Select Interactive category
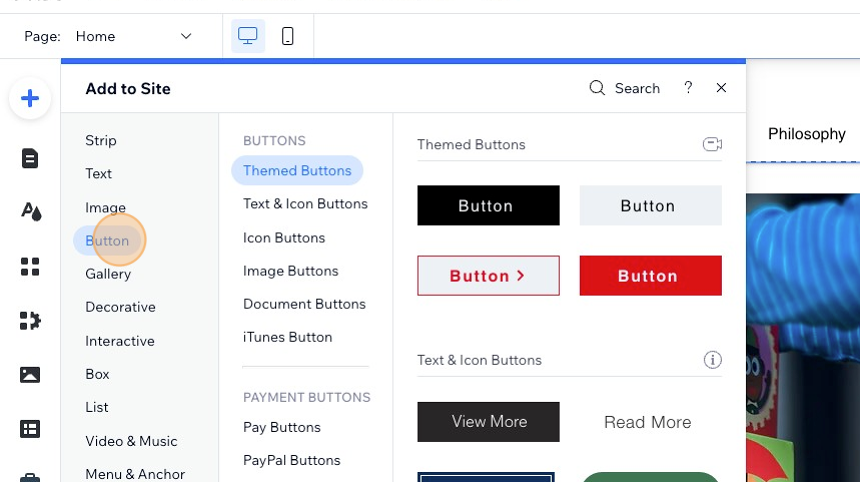 point(120,341)
